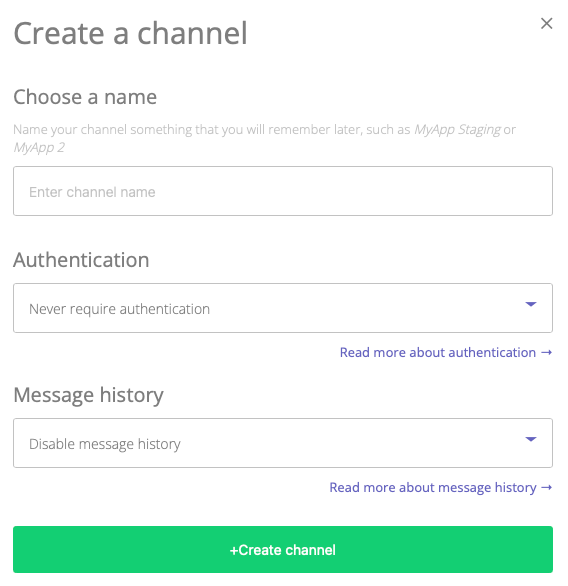
Task: Click the Authentication section heading
Action: click(x=81, y=260)
